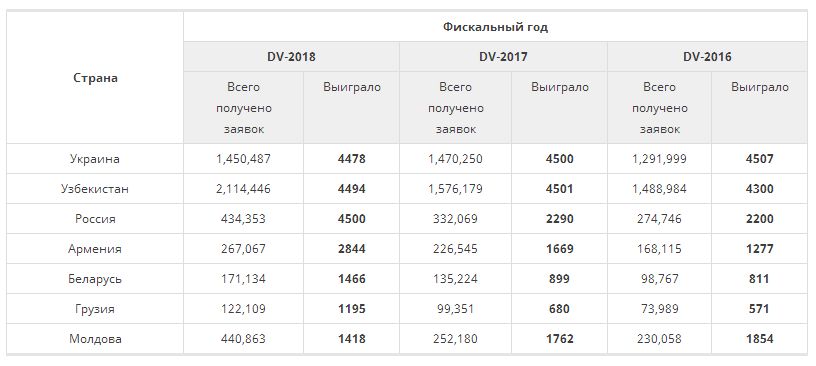This screenshot has height=366, width=816.
Task: Click the Россия country cell
Action: pos(95,219)
